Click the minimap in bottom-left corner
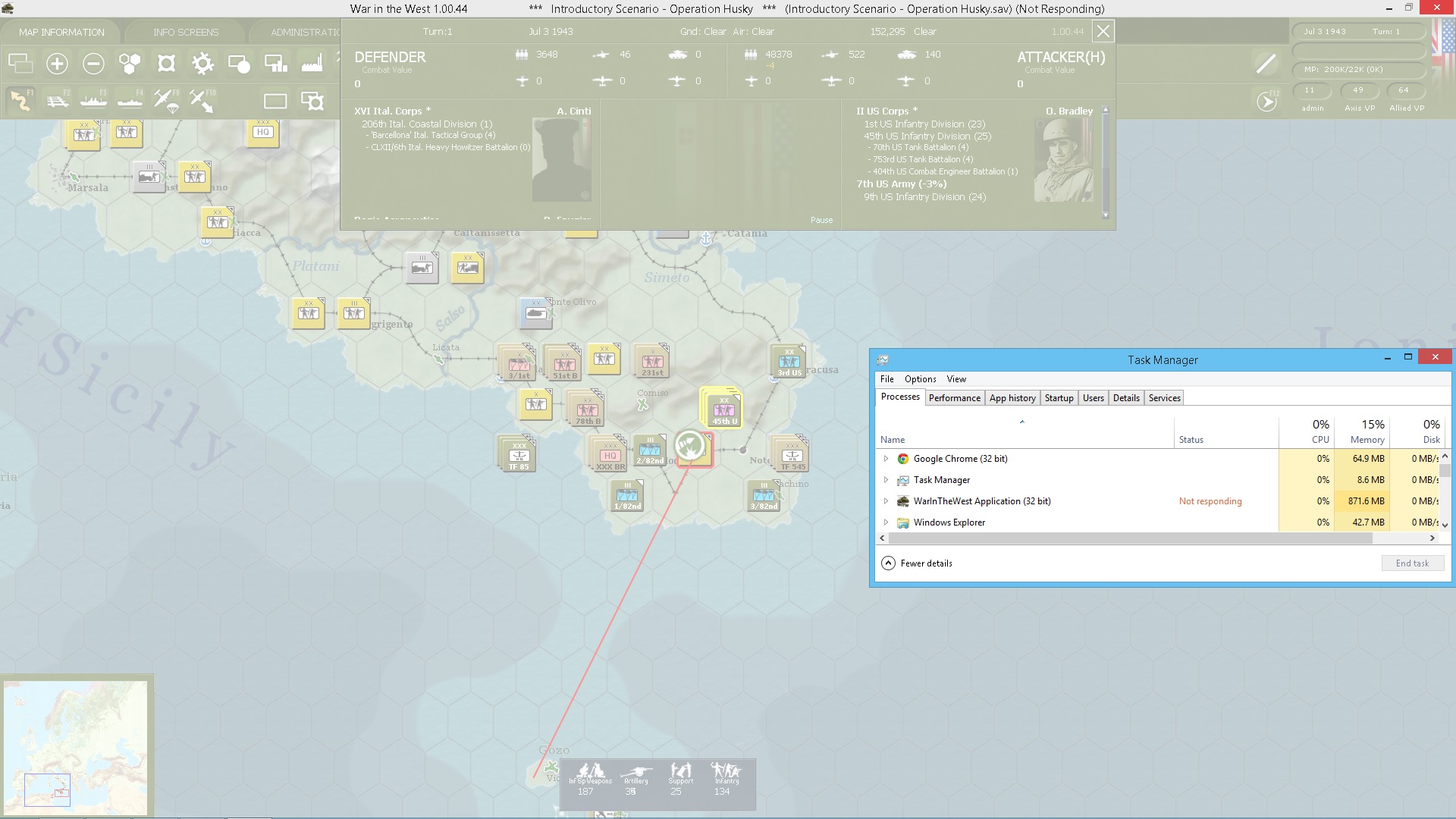This screenshot has width=1456, height=819. 76,747
